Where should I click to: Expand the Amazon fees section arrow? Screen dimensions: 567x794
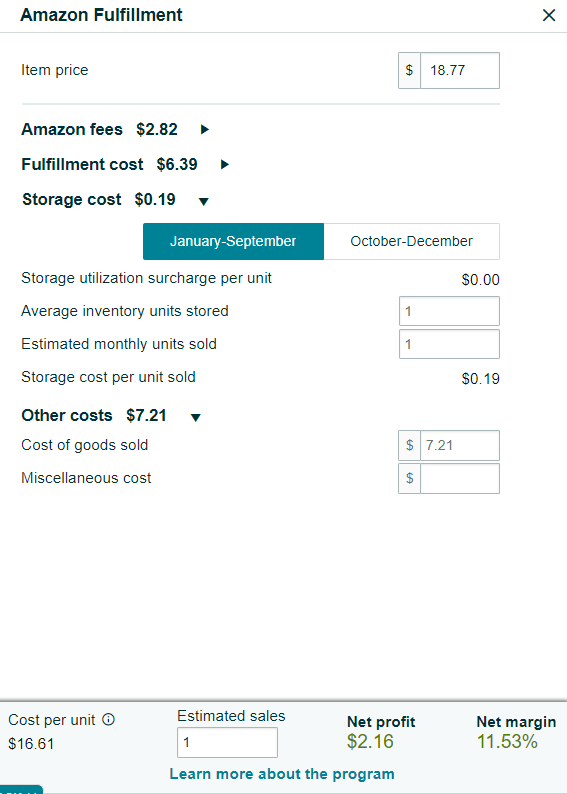205,130
